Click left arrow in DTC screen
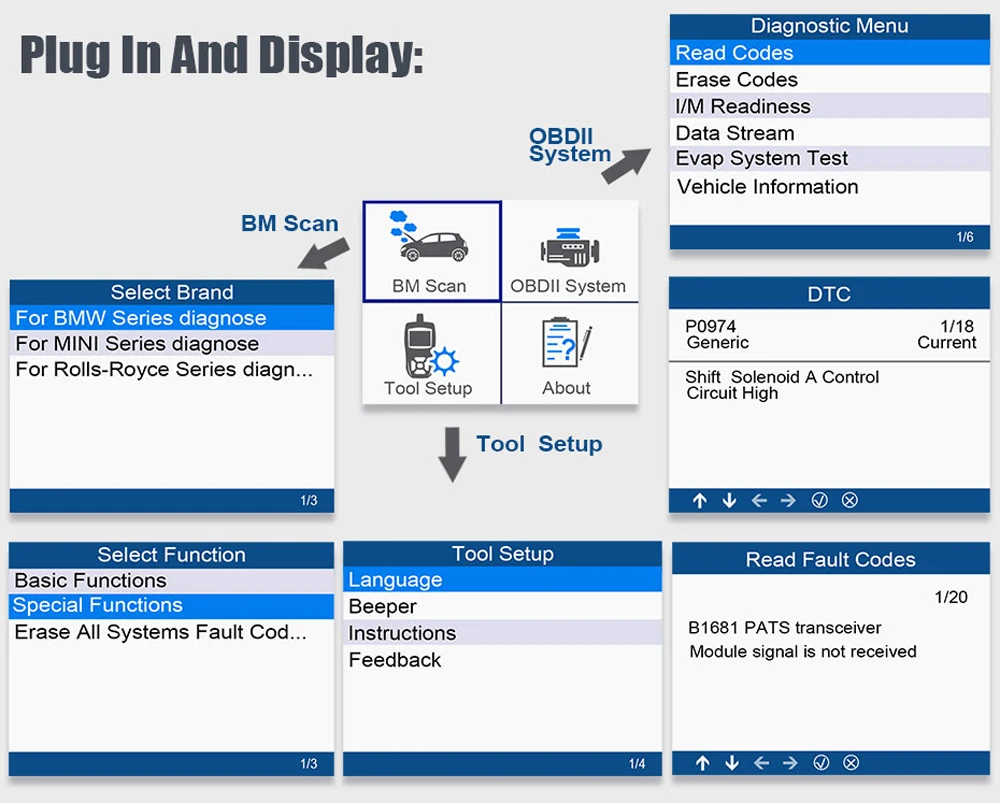Image resolution: width=1000 pixels, height=803 pixels. coord(759,501)
